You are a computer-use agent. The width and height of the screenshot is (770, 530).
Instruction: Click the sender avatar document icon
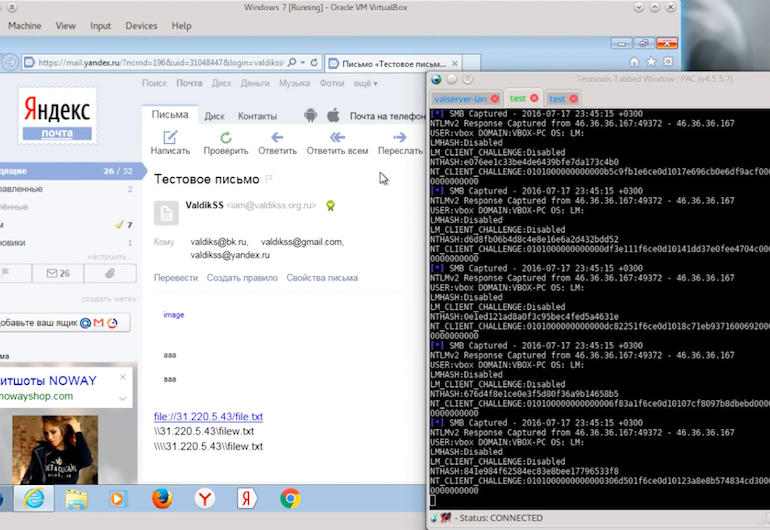[x=166, y=213]
